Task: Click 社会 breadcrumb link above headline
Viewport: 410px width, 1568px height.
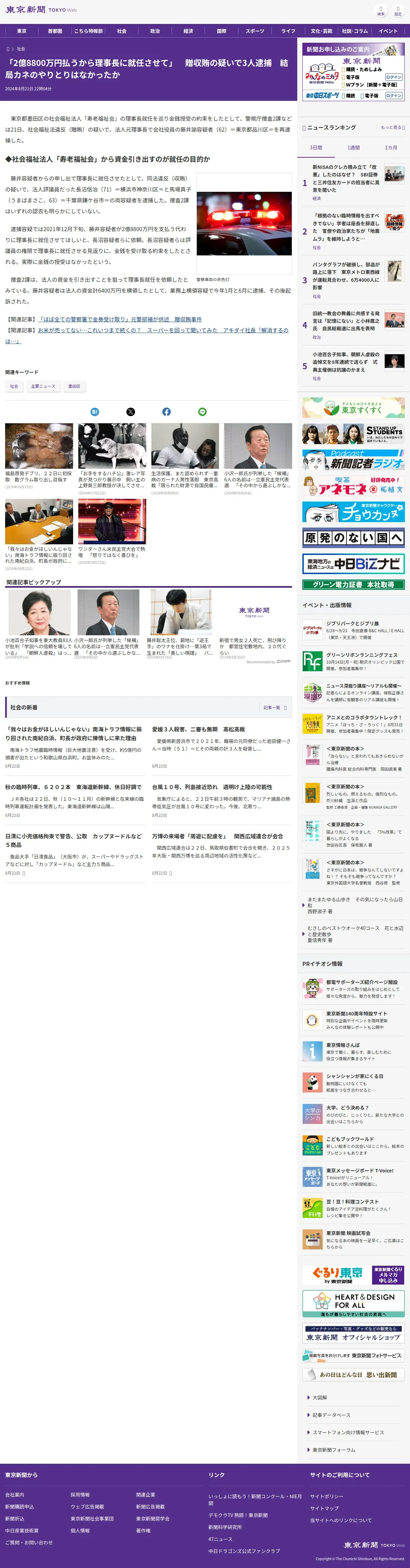Action: tap(21, 49)
